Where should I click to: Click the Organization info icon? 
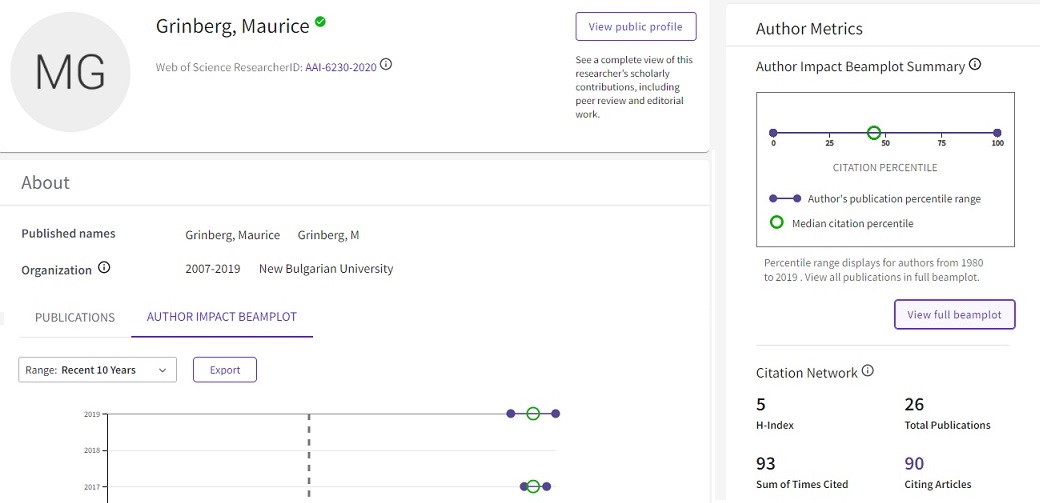tap(104, 268)
